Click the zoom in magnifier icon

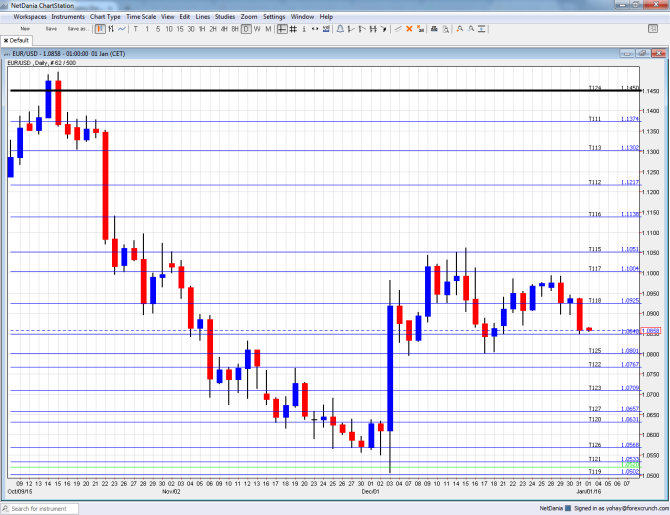460,29
